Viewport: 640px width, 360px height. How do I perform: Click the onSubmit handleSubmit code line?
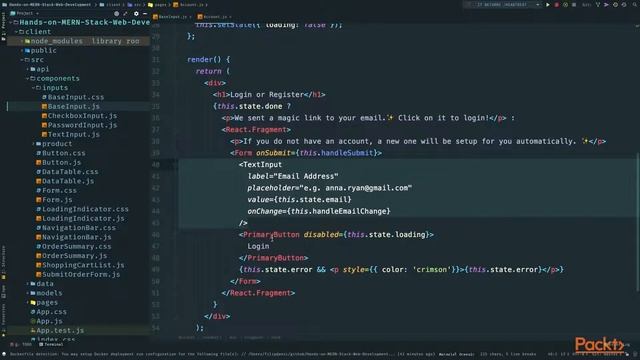point(306,153)
